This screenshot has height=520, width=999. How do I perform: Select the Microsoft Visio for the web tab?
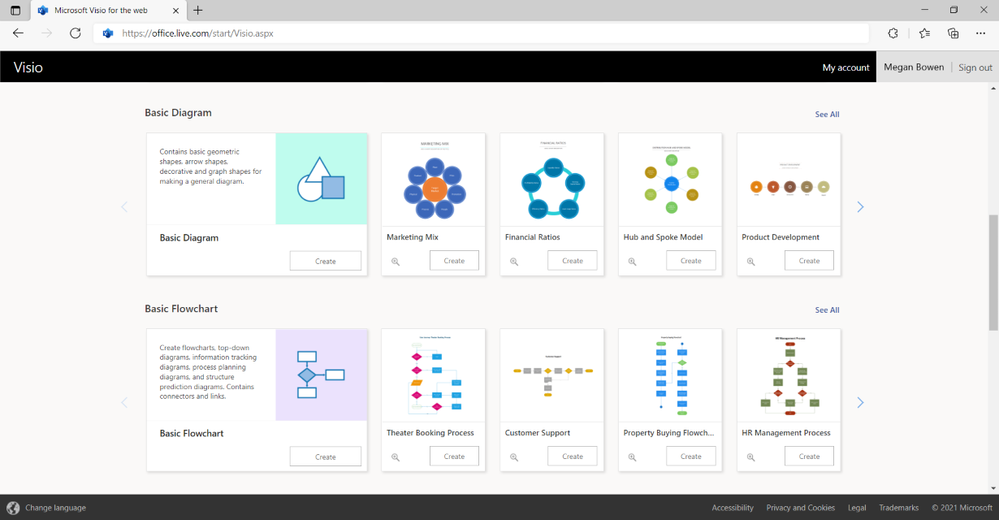[106, 10]
